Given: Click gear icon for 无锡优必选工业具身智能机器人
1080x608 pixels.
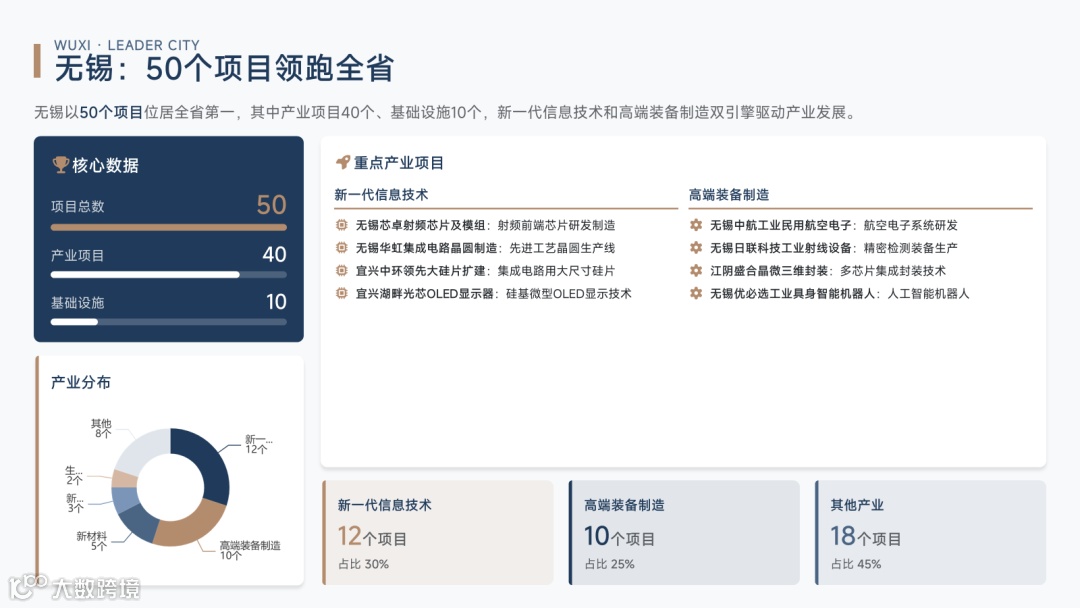Looking at the screenshot, I should click(x=696, y=293).
